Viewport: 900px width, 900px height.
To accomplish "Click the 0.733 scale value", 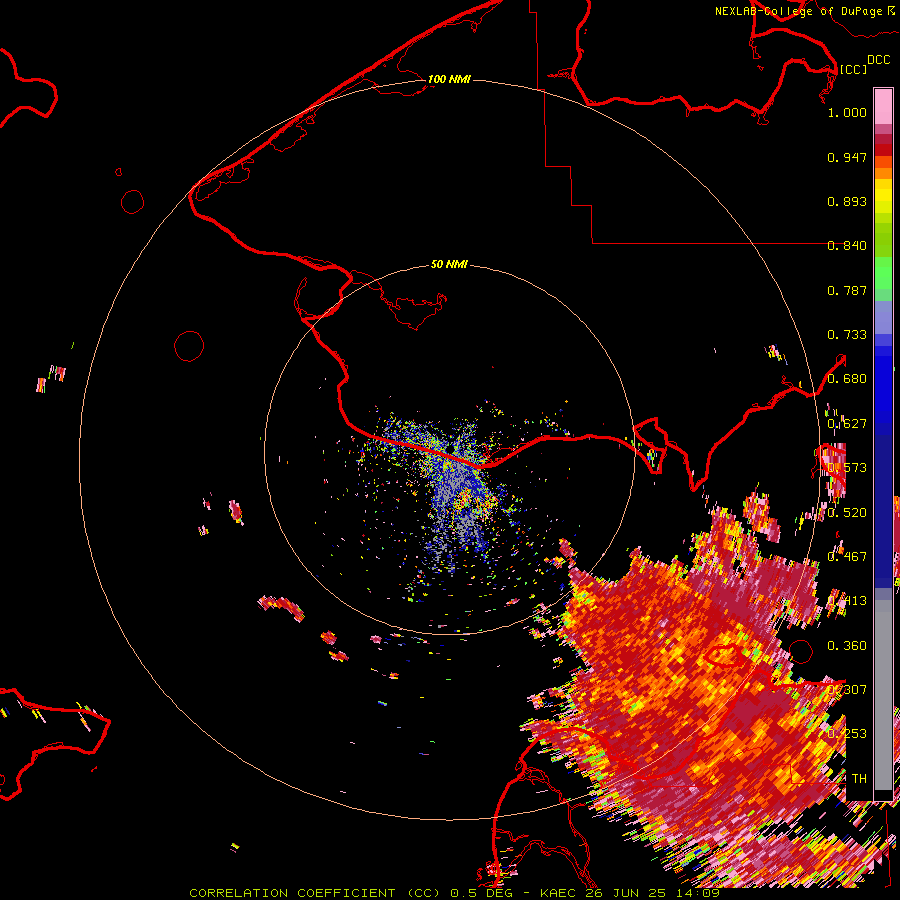I will tap(847, 335).
